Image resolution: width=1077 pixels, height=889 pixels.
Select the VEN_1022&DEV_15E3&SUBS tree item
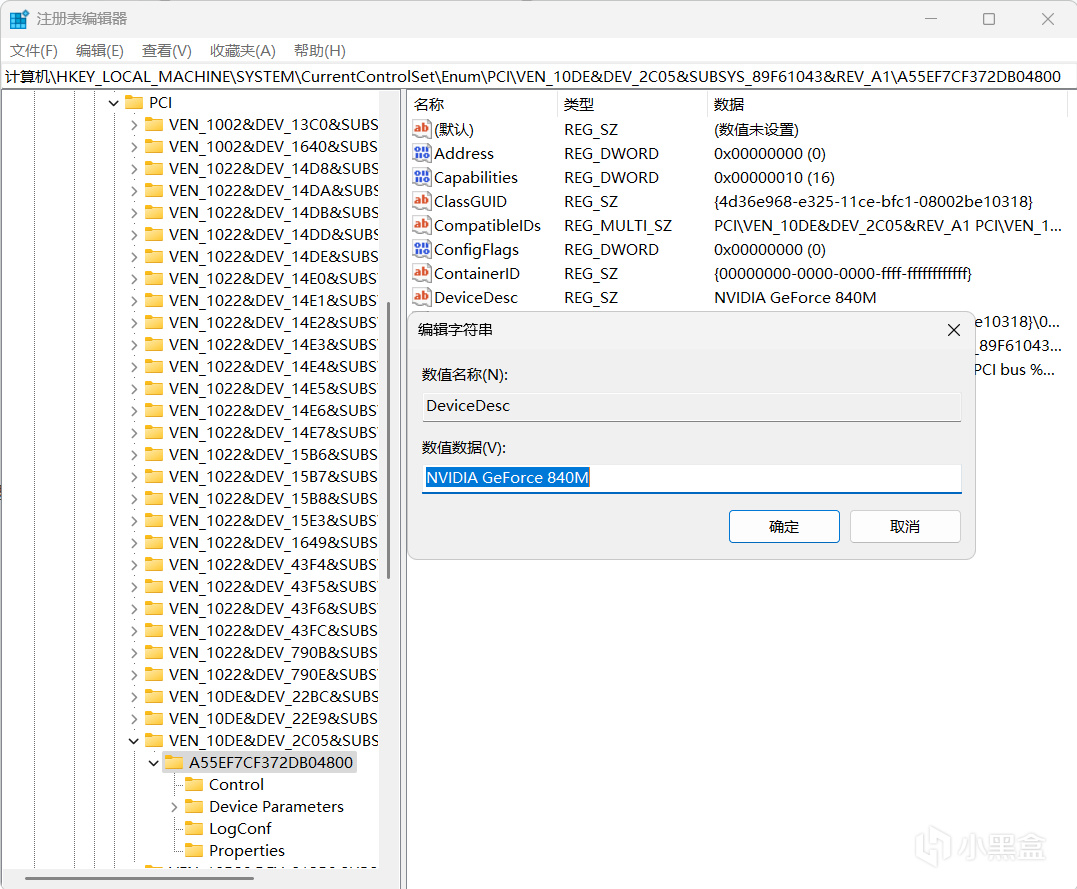[273, 520]
